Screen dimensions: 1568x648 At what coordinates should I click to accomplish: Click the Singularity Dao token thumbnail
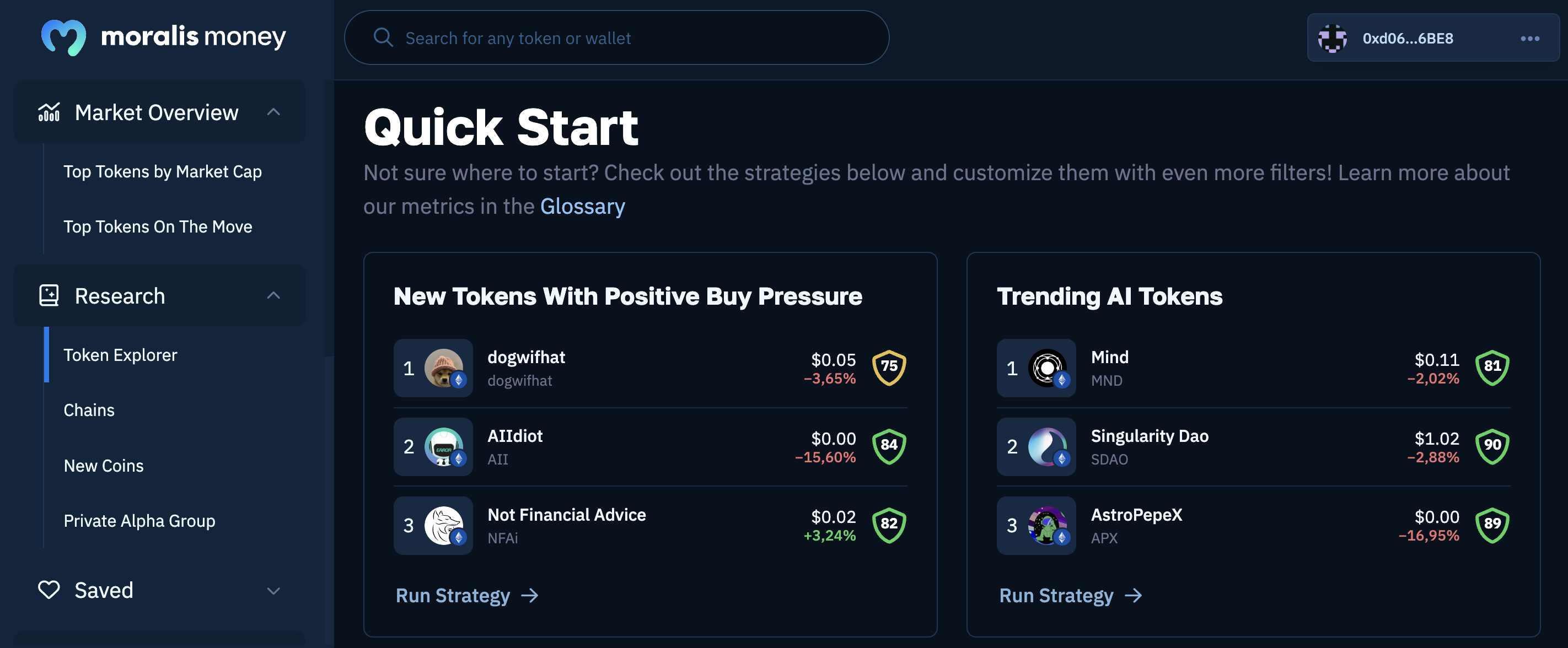pyautogui.click(x=1047, y=445)
